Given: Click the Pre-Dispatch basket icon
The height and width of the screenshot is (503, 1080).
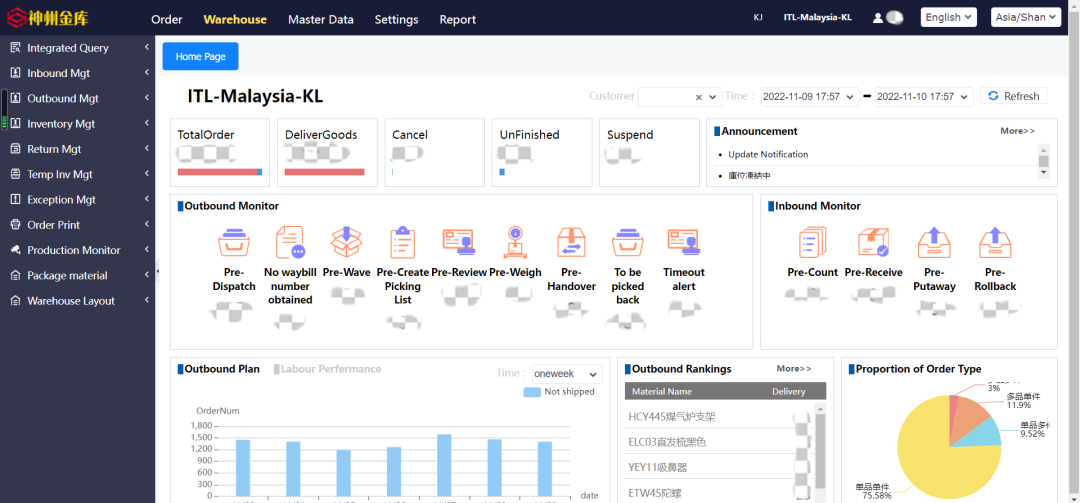Looking at the screenshot, I should click(234, 243).
